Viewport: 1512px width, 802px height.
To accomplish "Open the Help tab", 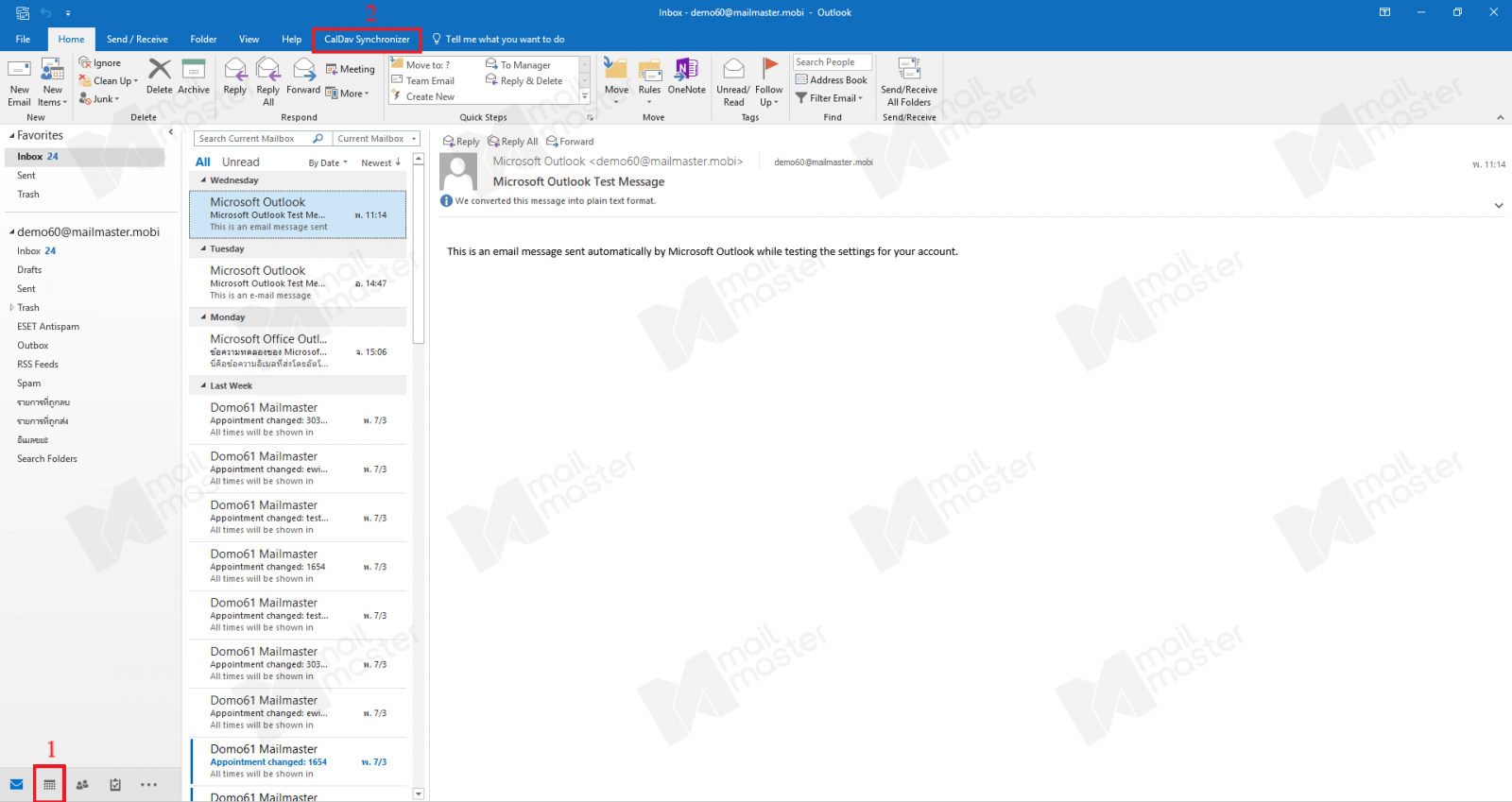I will (291, 39).
